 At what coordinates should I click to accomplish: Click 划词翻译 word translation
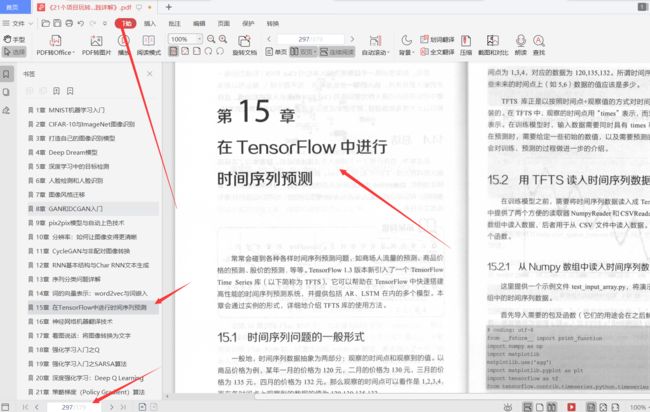437,39
